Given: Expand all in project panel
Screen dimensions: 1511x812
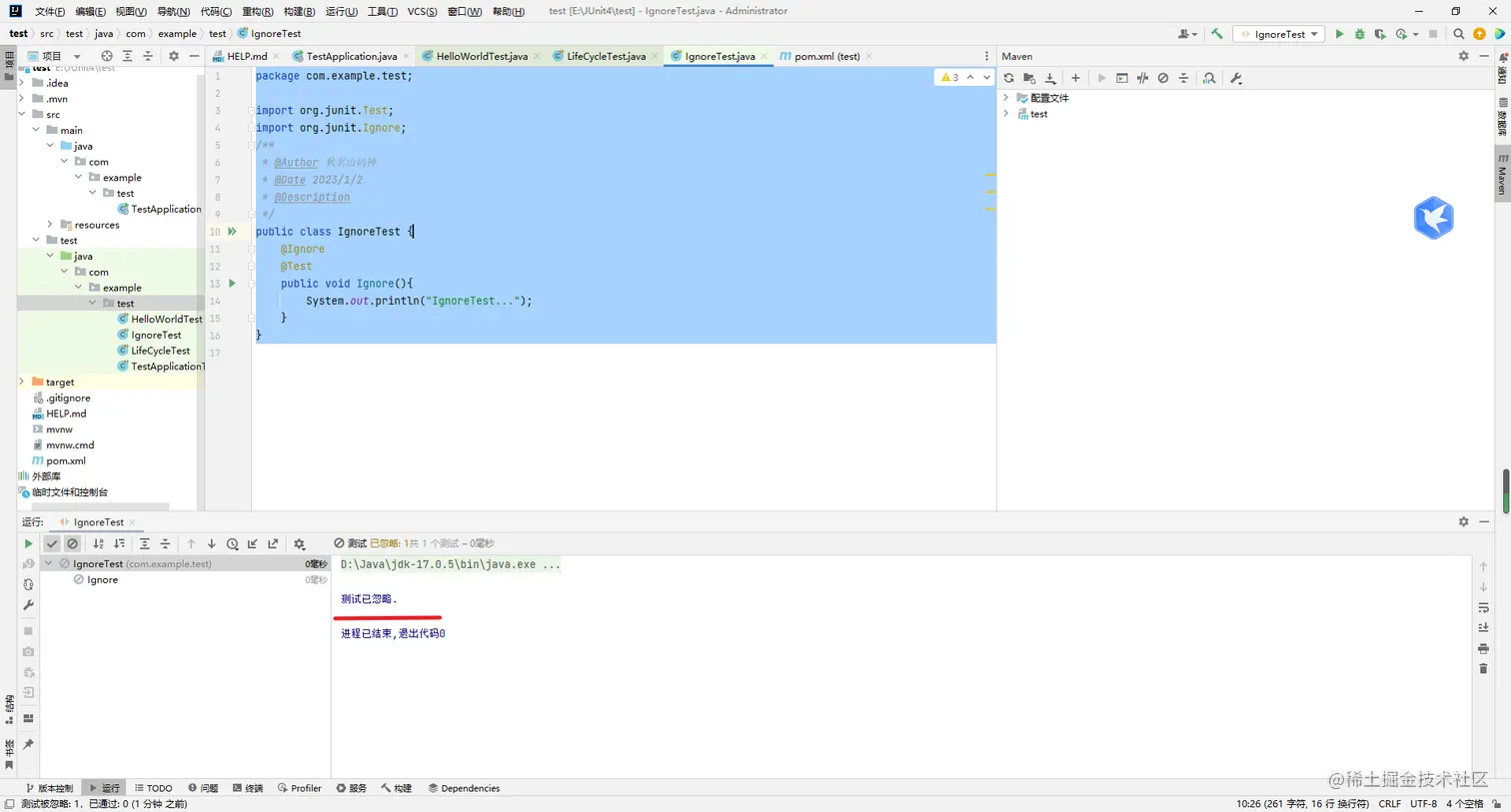Looking at the screenshot, I should 127,56.
